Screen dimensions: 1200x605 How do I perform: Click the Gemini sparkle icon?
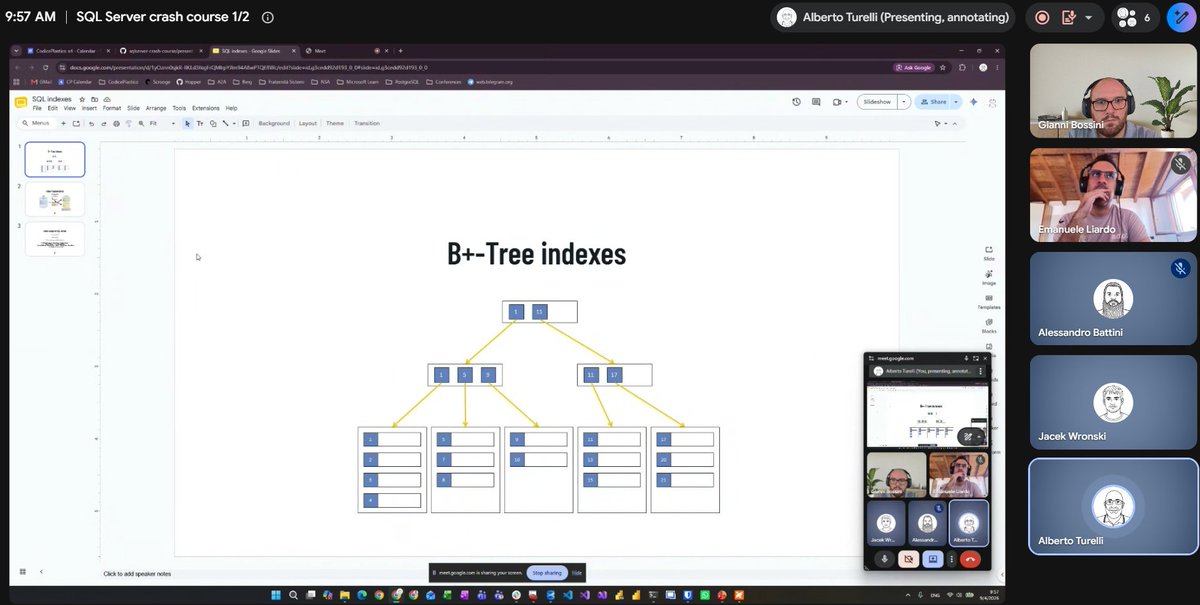tap(972, 102)
